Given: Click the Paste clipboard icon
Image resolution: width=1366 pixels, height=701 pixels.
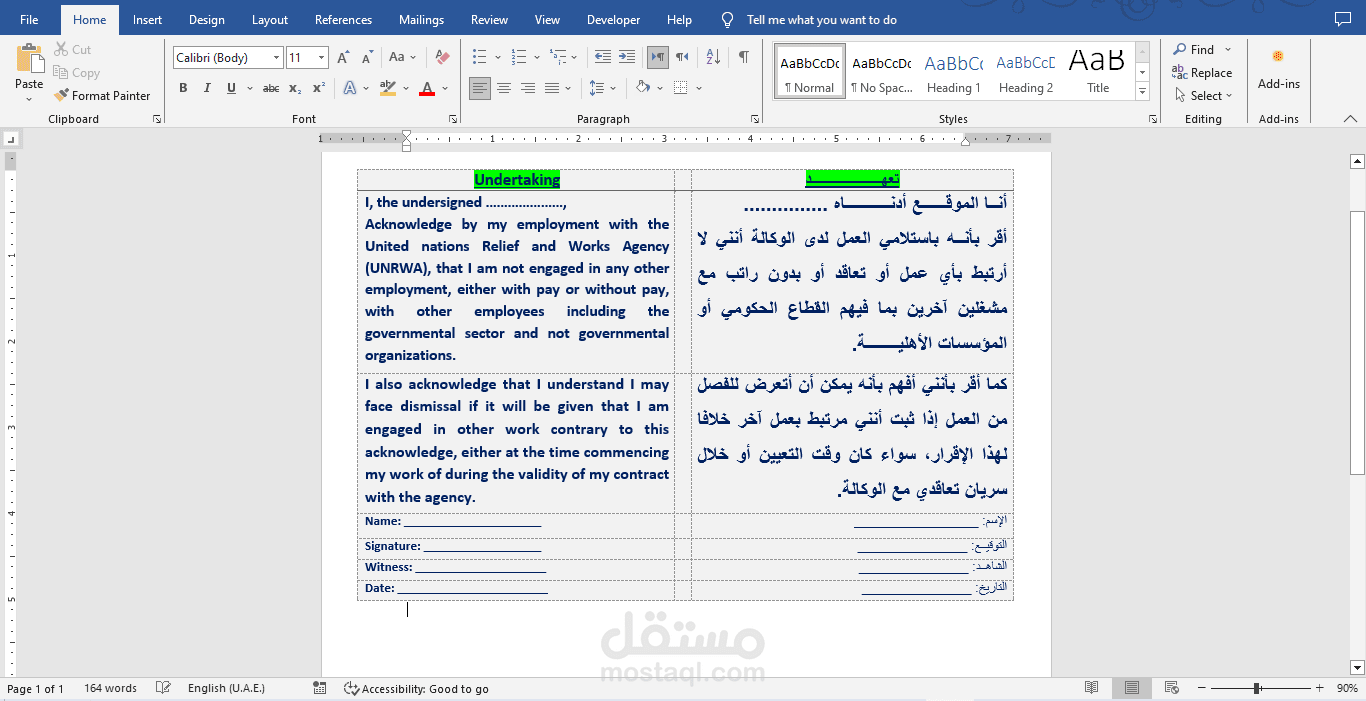Looking at the screenshot, I should [x=30, y=60].
